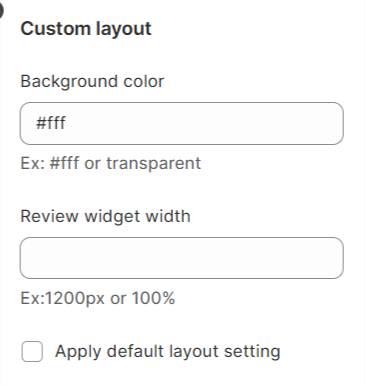Select the 'Custom layout' section heading
Viewport: 365px width, 385px height.
click(86, 29)
